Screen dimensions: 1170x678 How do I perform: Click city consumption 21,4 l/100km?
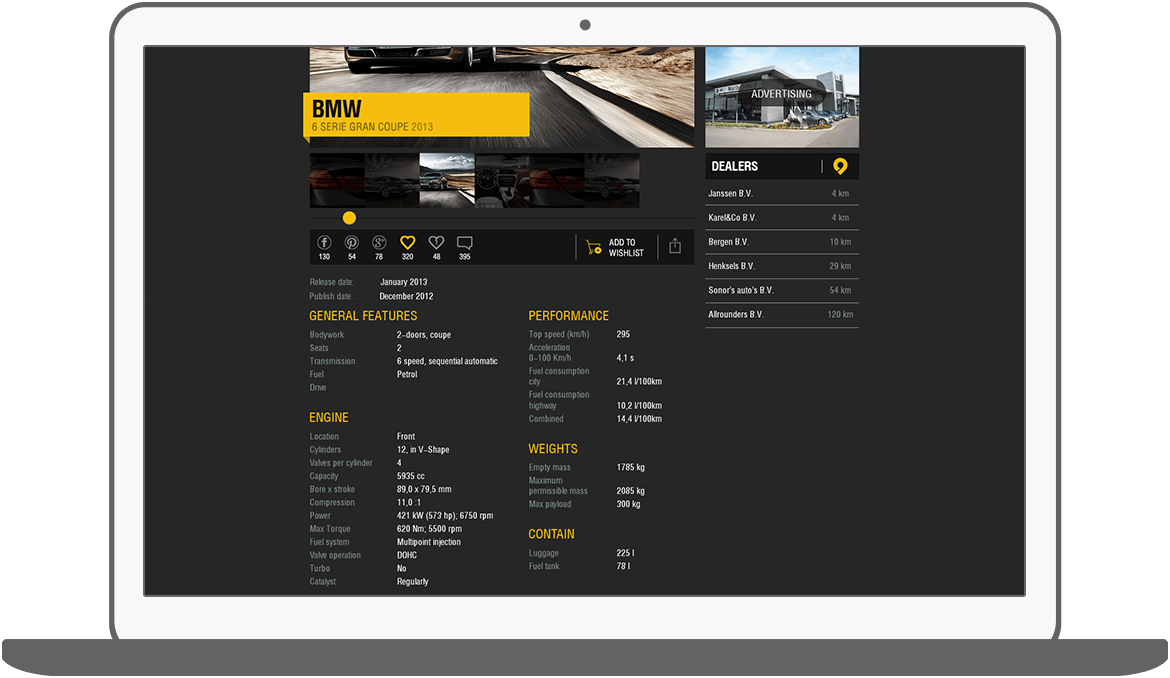point(639,382)
